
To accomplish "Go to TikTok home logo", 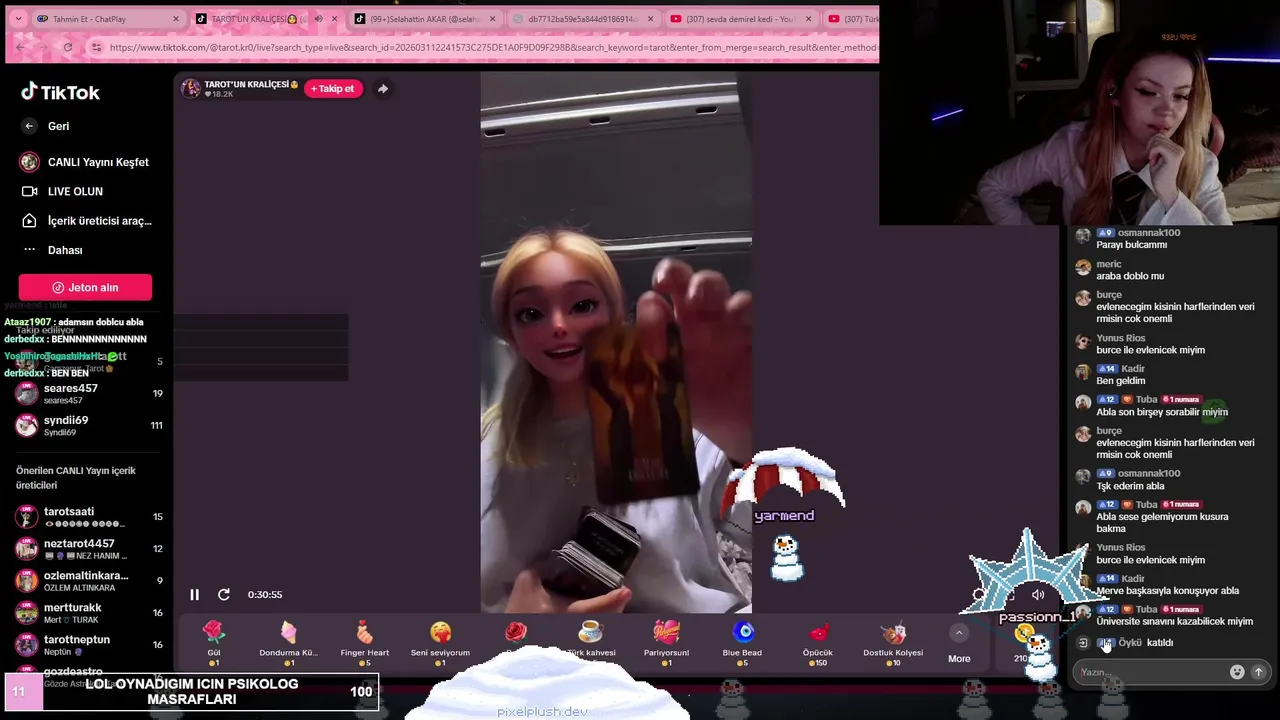I will tap(60, 92).
